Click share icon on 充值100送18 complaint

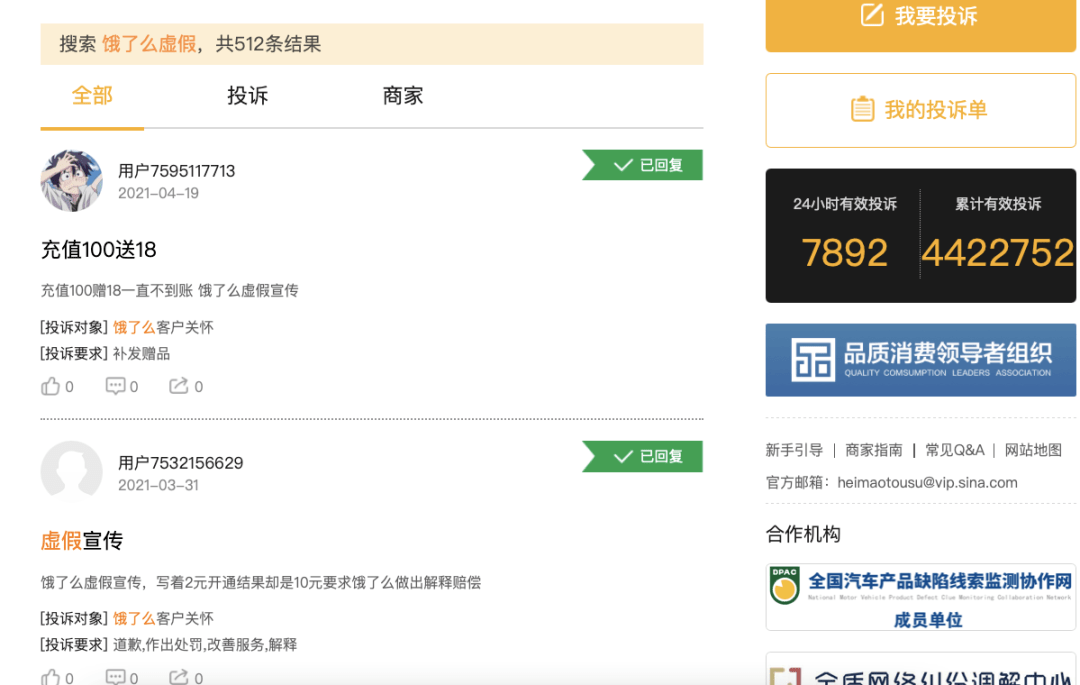click(178, 386)
